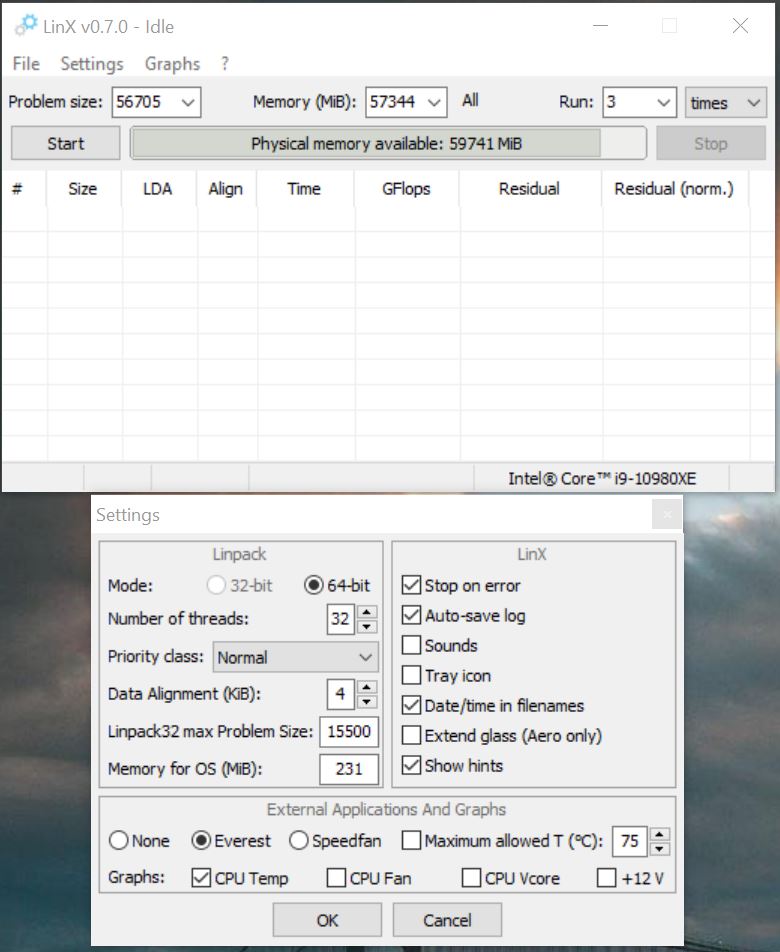The width and height of the screenshot is (780, 952).
Task: Toggle the Show hints checkbox
Action: coord(412,765)
